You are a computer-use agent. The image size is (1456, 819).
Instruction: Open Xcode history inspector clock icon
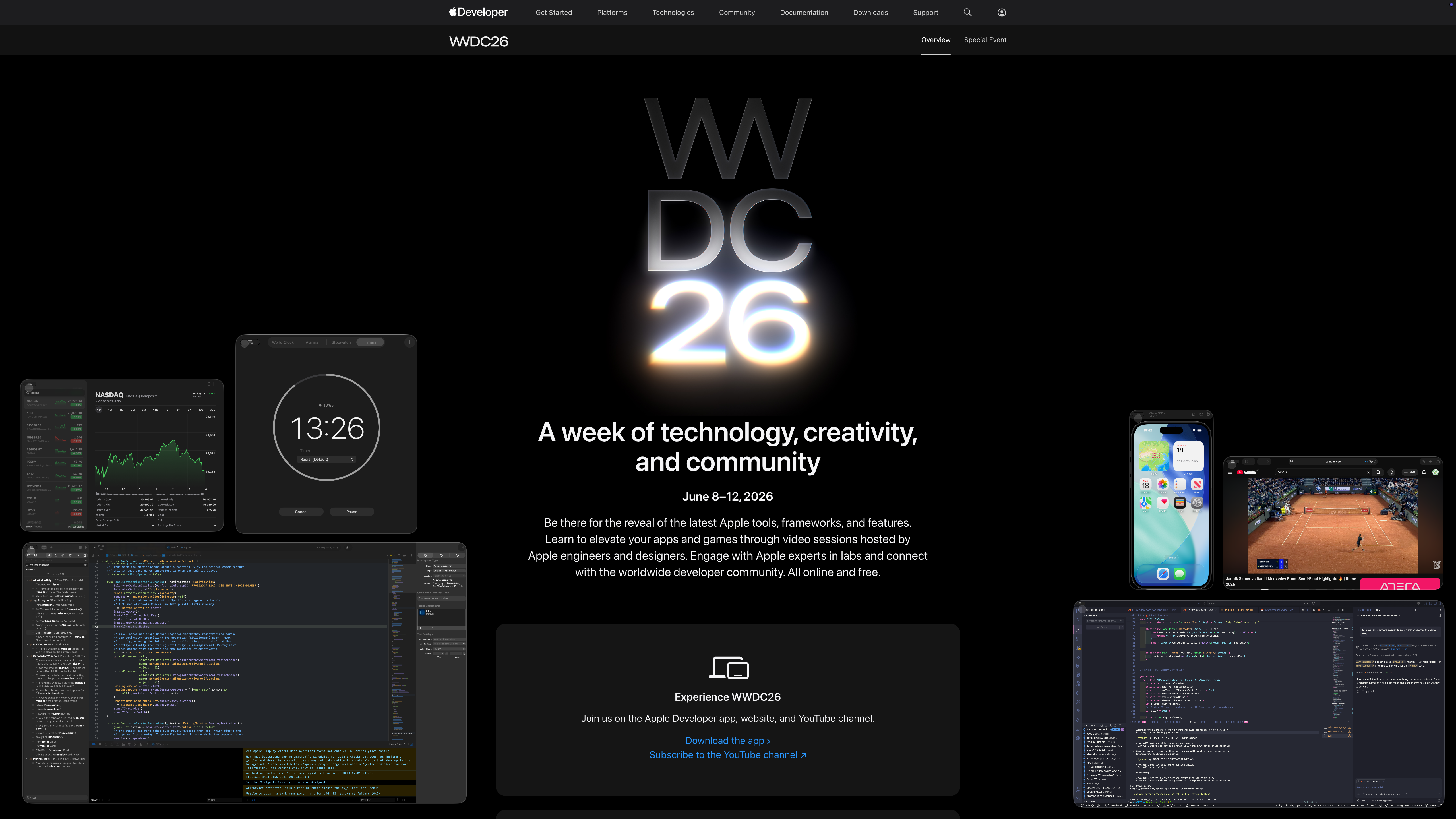click(441, 555)
